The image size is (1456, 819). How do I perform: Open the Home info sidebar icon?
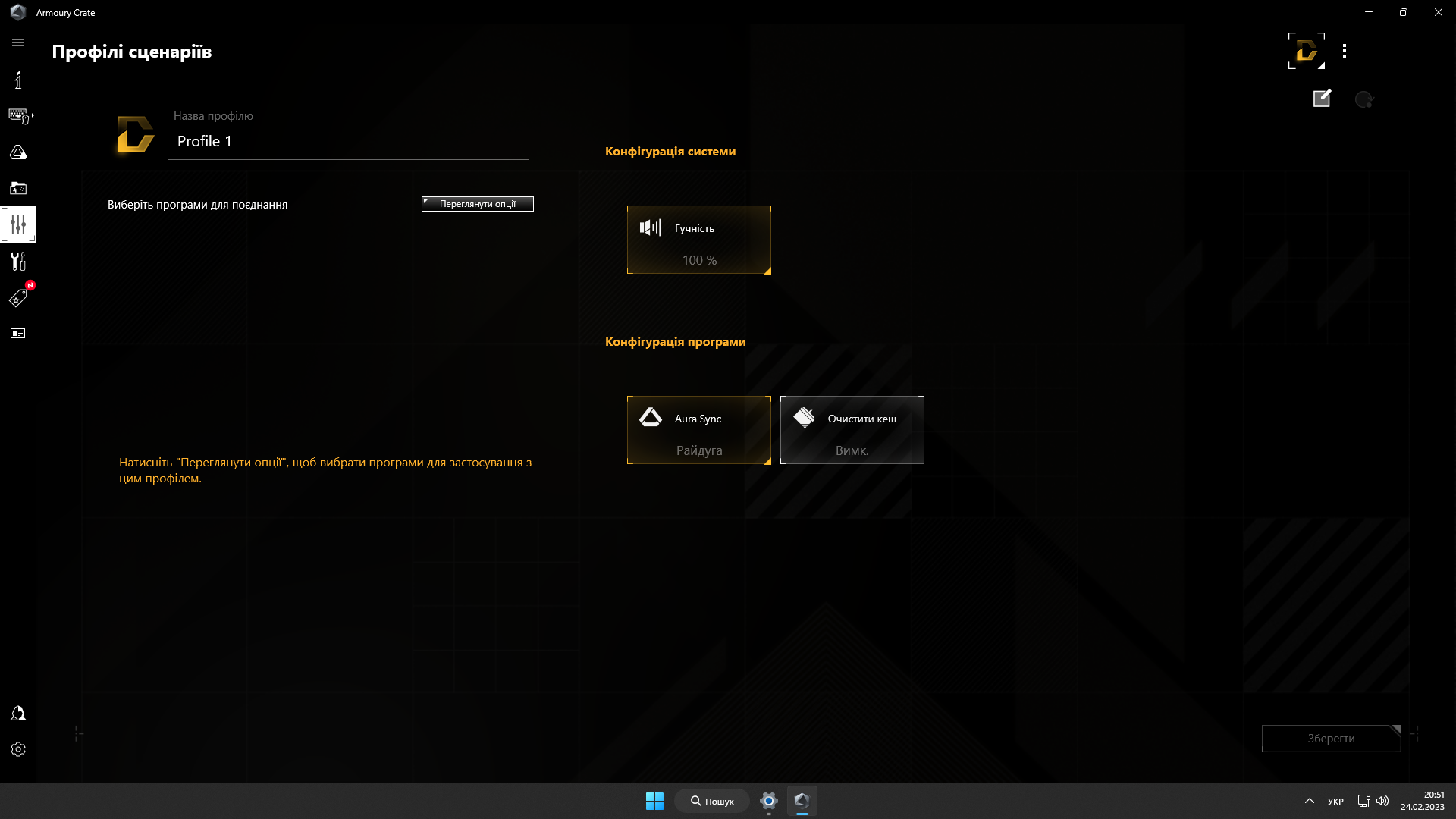pyautogui.click(x=18, y=80)
